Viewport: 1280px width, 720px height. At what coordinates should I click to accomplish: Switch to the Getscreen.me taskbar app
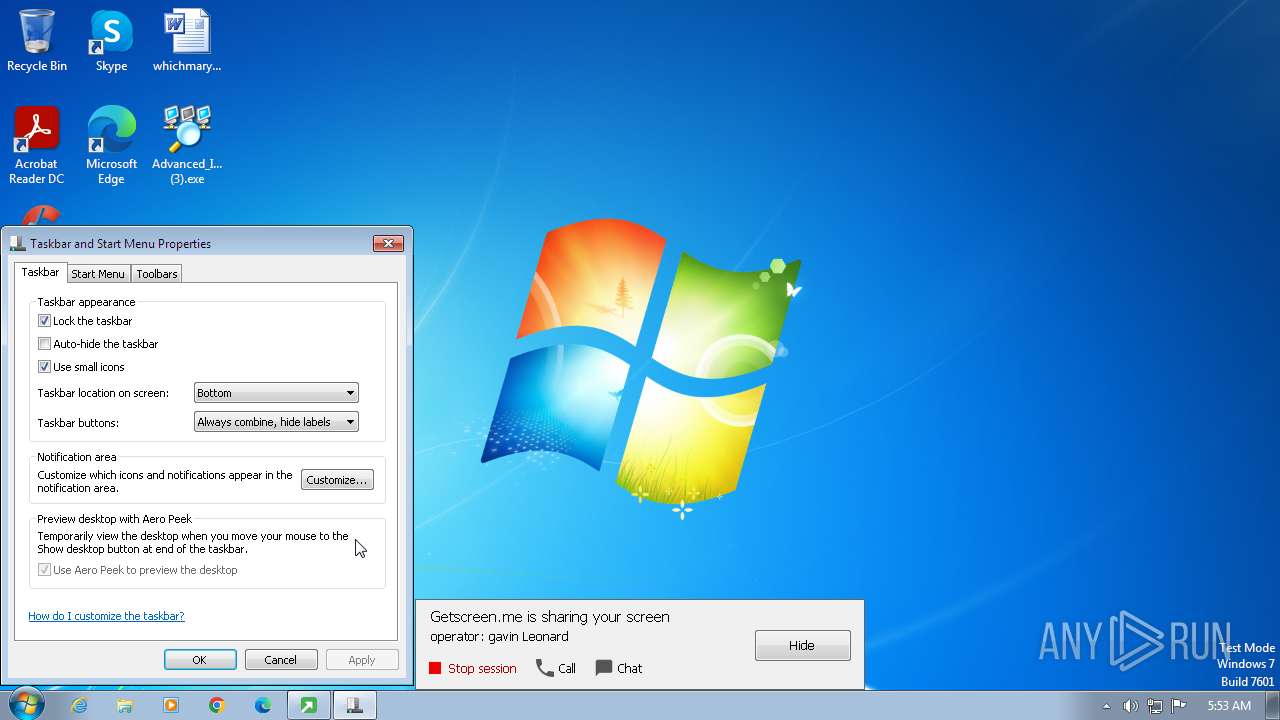309,705
